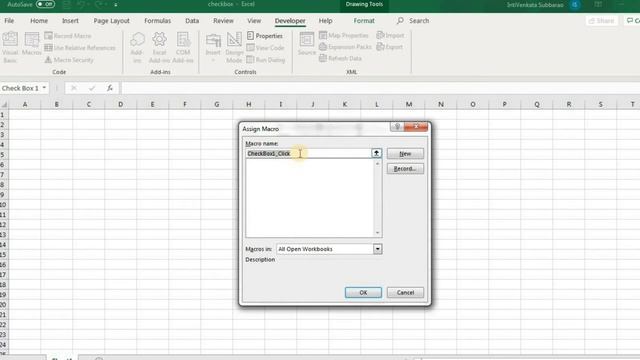Screen dimensions: 640x360
Task: Click the New button in Assign Macro
Action: pyautogui.click(x=405, y=154)
